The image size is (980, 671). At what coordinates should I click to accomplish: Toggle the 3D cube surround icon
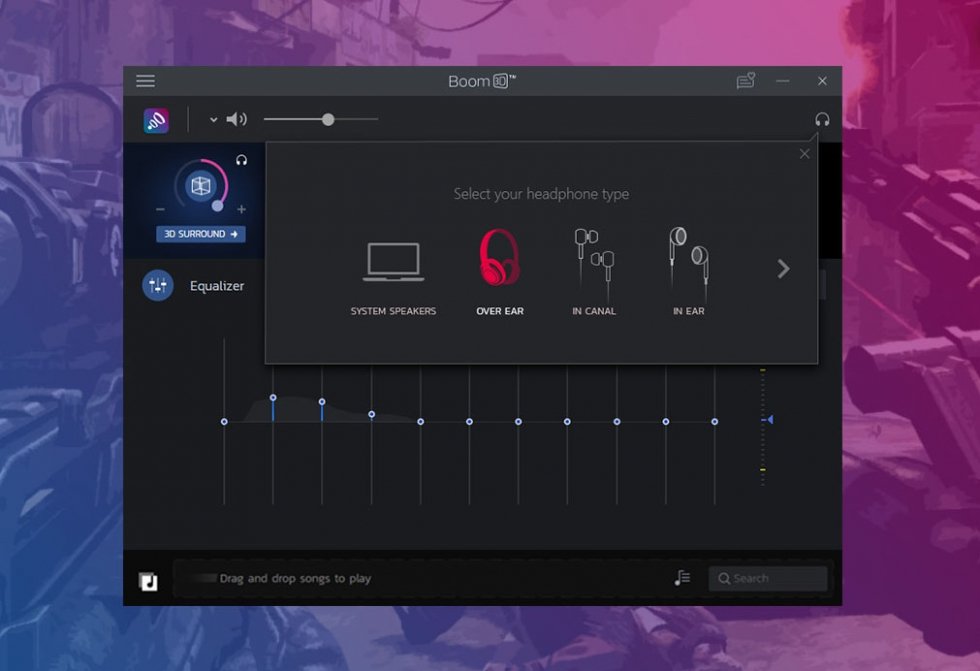[201, 186]
